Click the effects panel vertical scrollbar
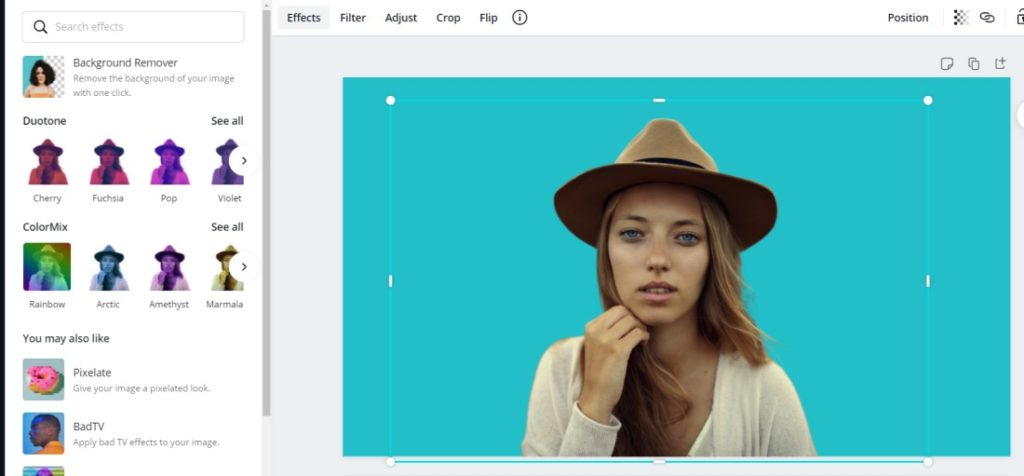Screen dimensions: 1024x476 [266, 213]
